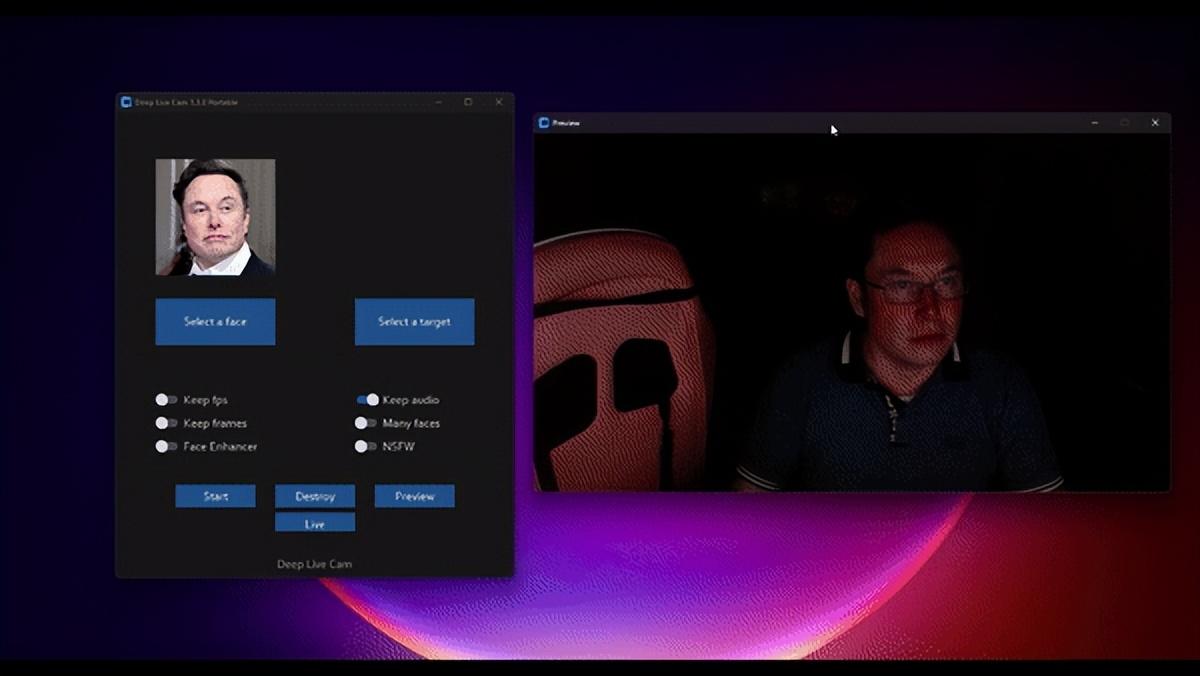Click the Elon Musk source face thumbnail
This screenshot has width=1200, height=676.
click(215, 215)
